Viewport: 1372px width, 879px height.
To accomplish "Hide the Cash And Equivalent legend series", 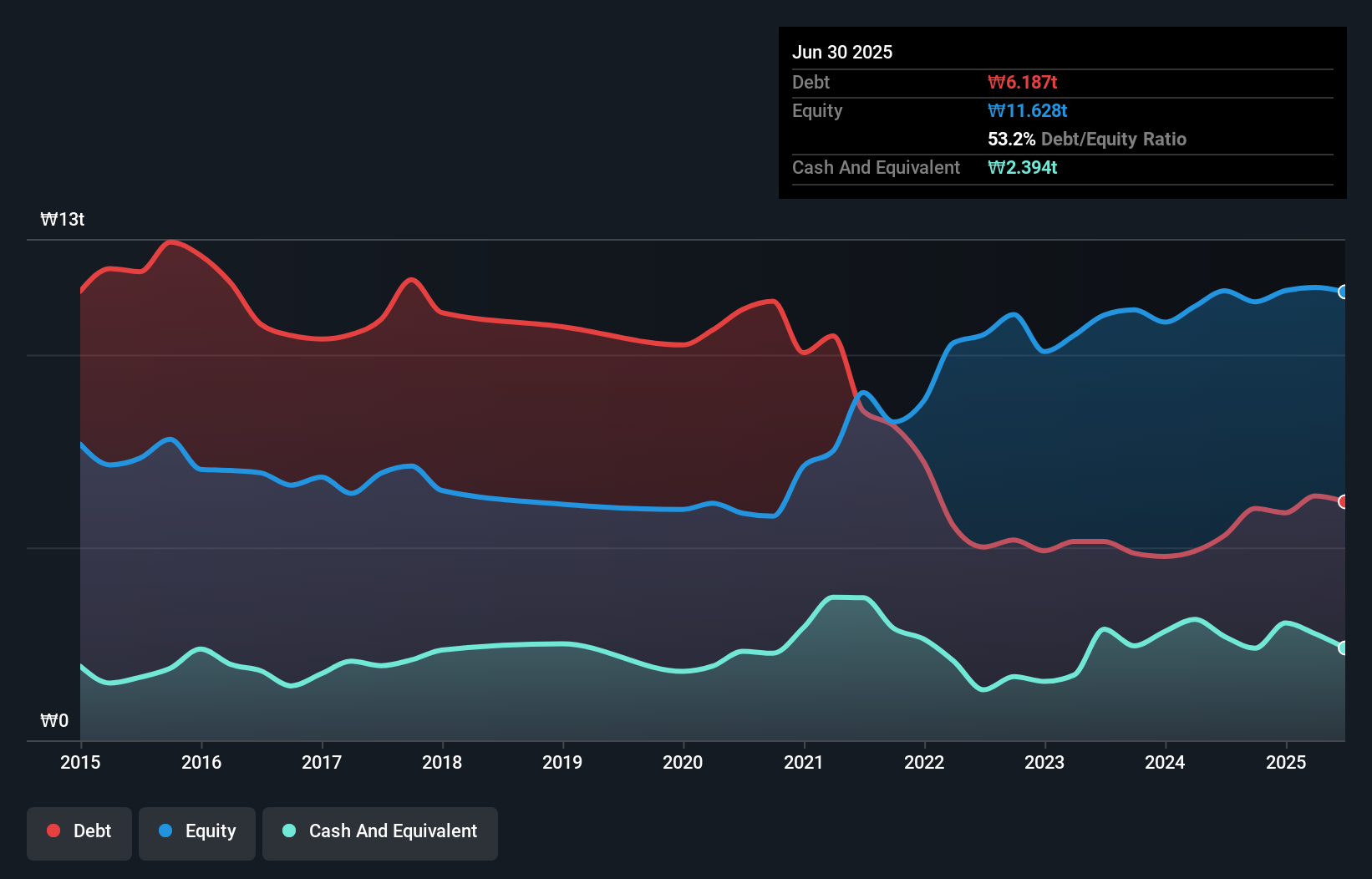I will (380, 831).
